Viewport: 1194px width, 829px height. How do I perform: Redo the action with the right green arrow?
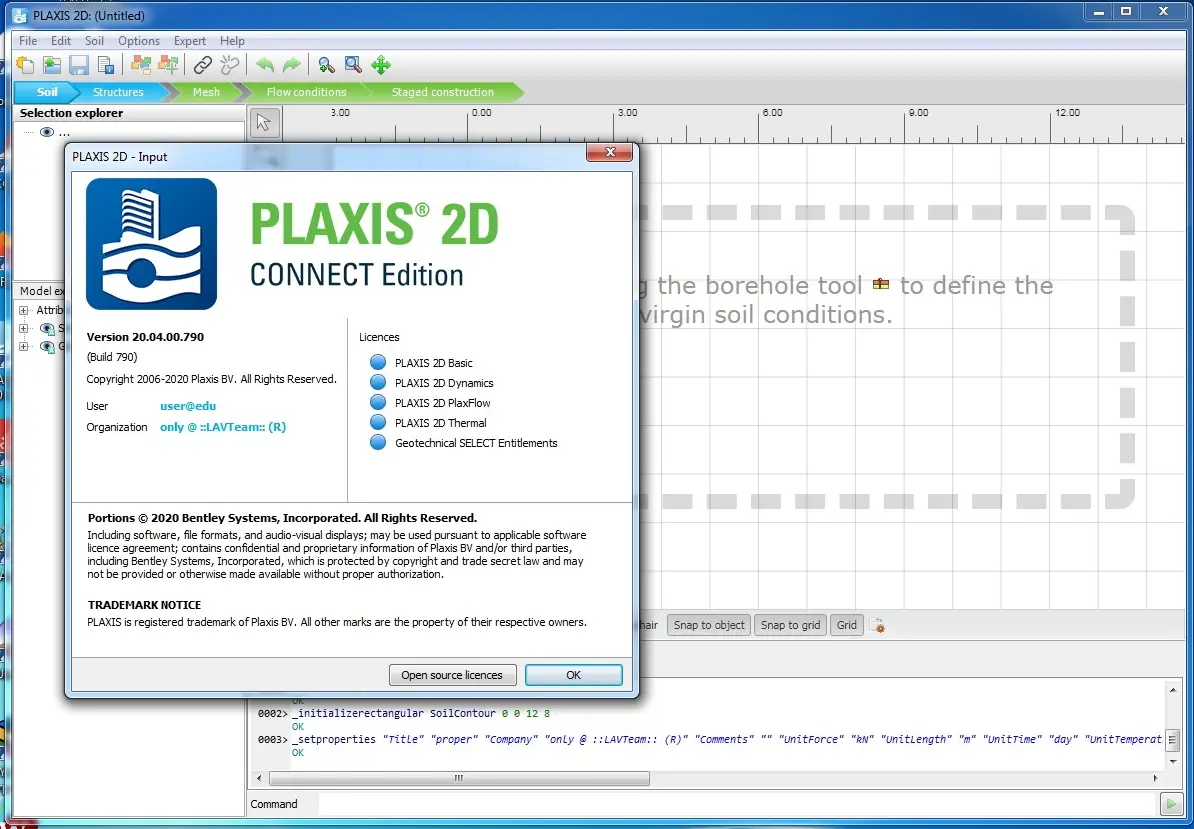click(292, 65)
